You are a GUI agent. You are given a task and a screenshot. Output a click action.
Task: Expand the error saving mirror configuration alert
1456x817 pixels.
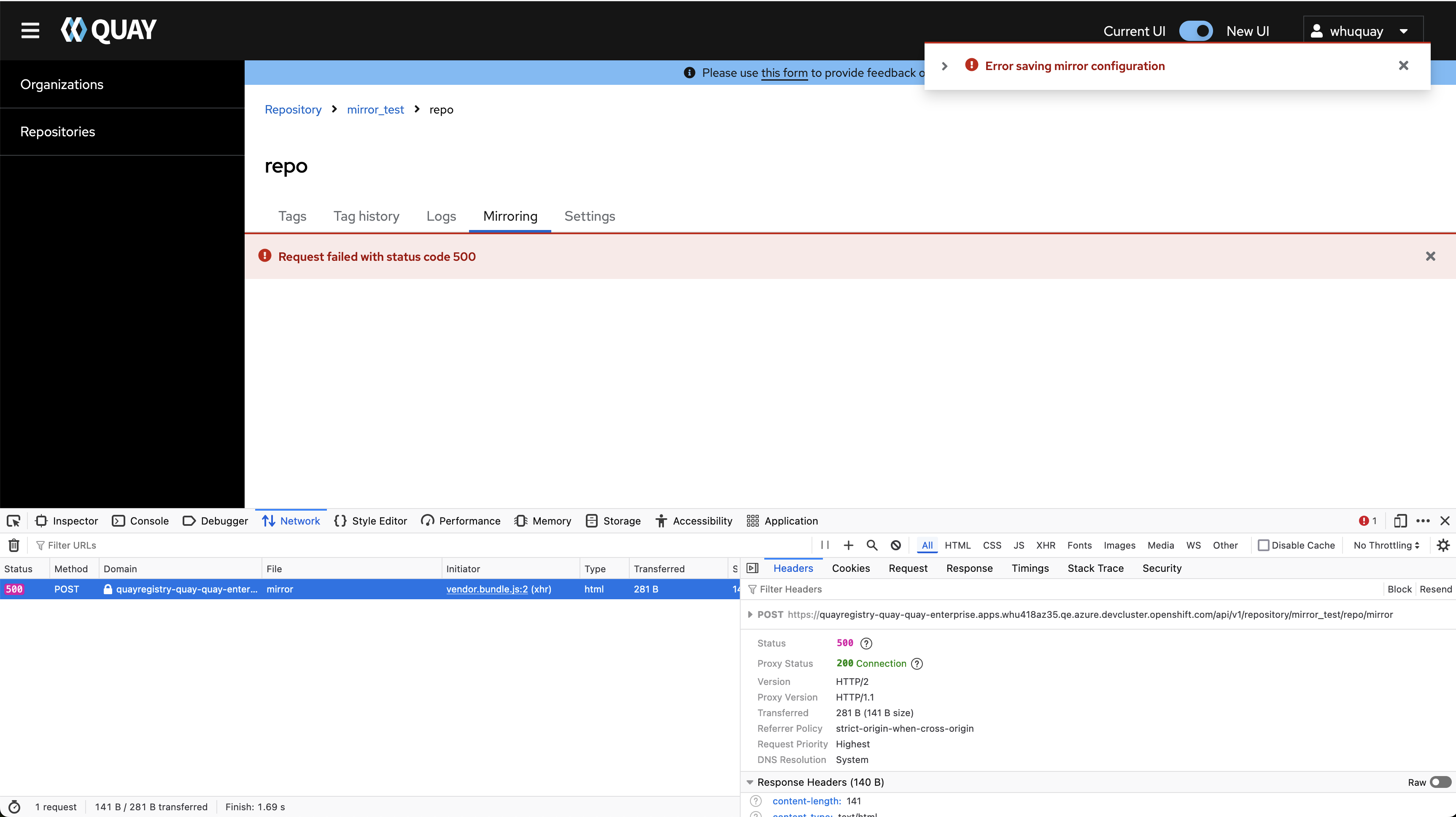coord(944,66)
